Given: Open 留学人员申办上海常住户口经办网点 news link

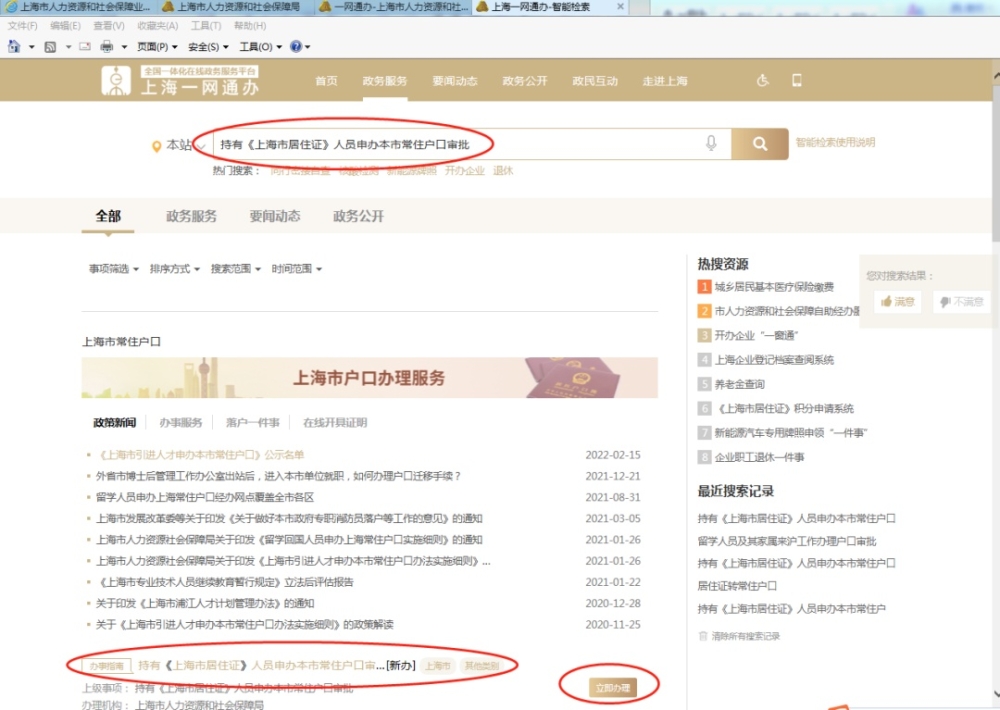Looking at the screenshot, I should coord(205,497).
